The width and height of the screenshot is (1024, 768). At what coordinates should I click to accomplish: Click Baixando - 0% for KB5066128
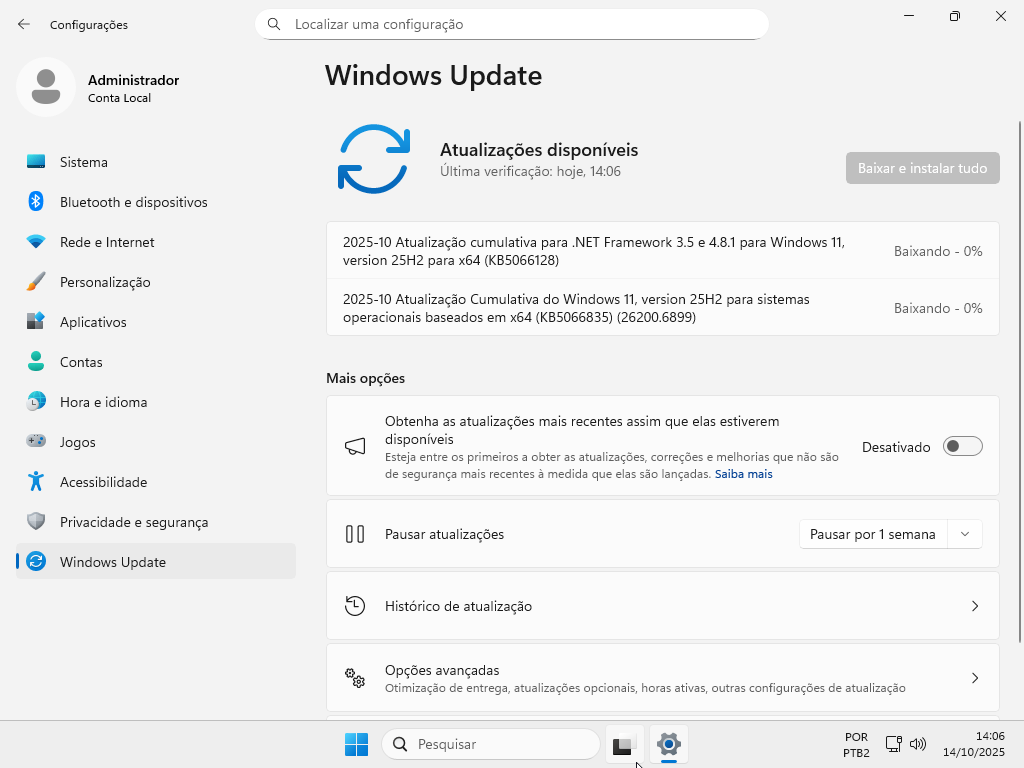[938, 251]
